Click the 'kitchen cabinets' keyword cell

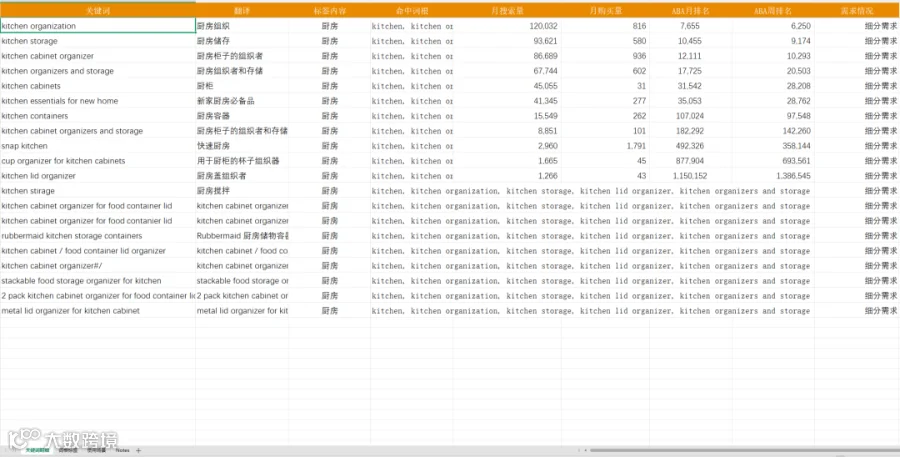[98, 86]
